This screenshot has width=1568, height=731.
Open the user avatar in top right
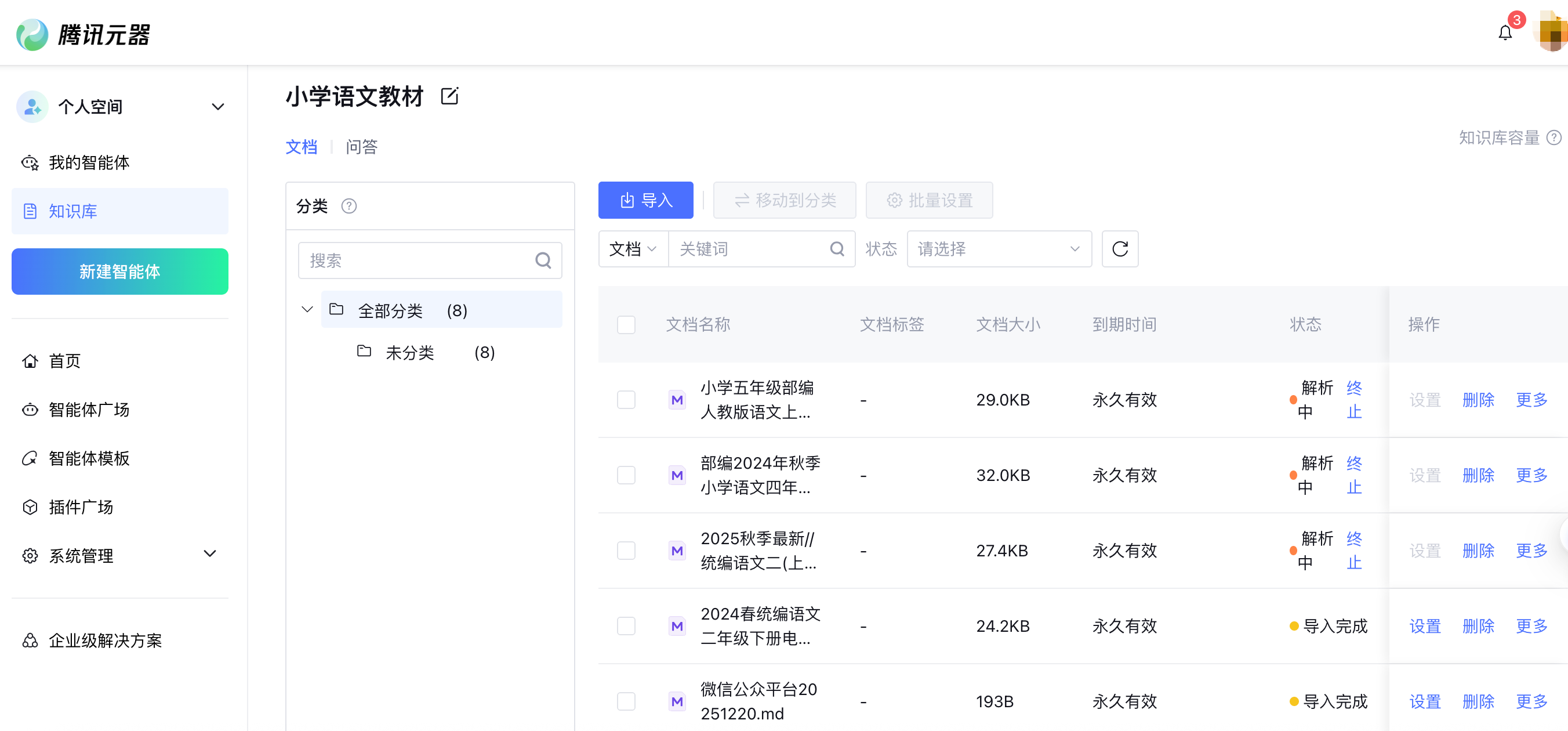[1552, 32]
